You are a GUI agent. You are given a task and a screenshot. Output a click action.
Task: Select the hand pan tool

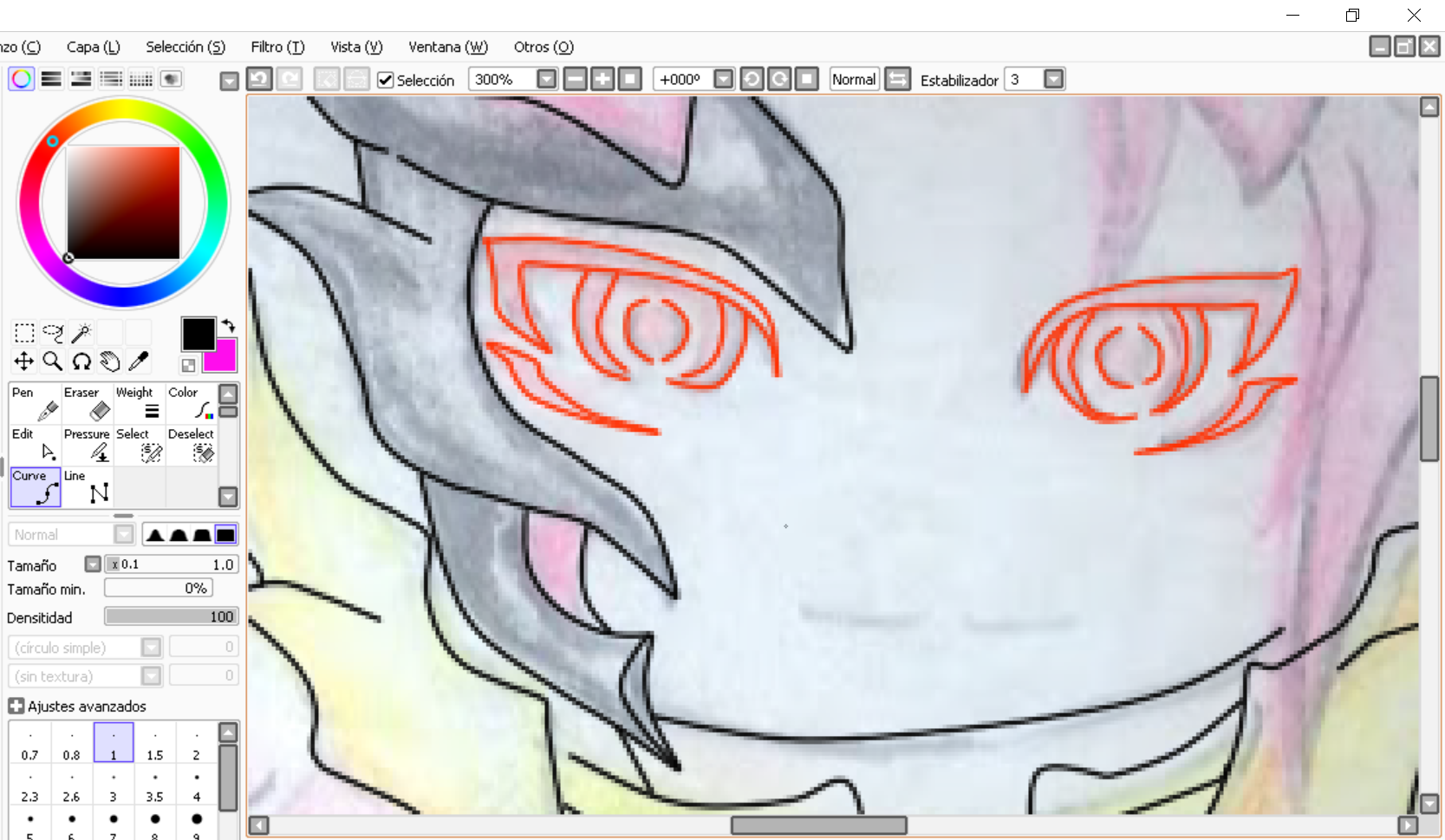(110, 361)
